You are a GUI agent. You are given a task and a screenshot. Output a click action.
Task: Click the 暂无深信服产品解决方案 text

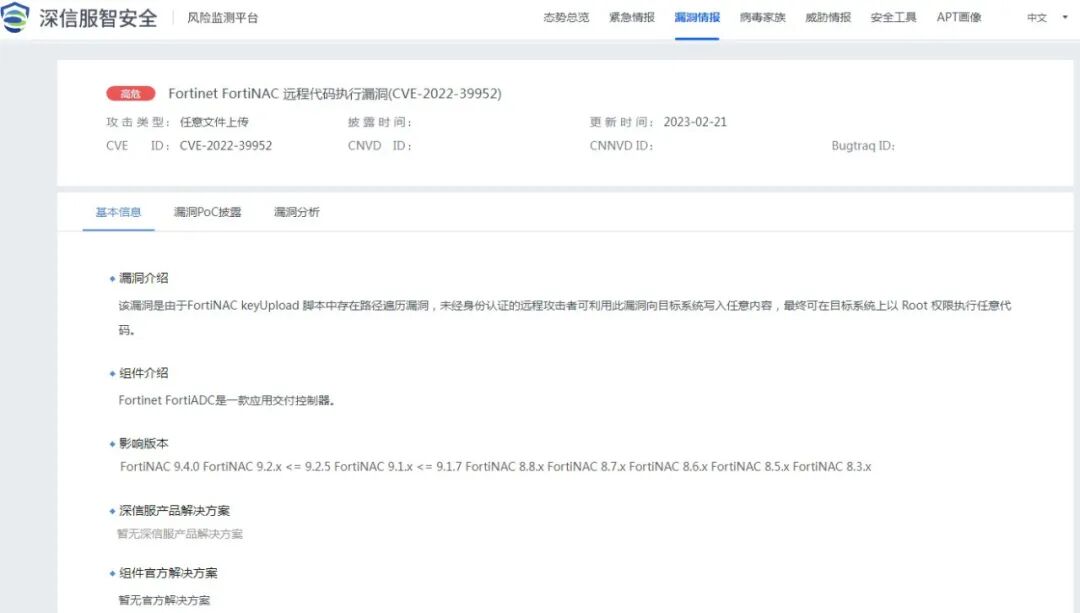(x=180, y=534)
